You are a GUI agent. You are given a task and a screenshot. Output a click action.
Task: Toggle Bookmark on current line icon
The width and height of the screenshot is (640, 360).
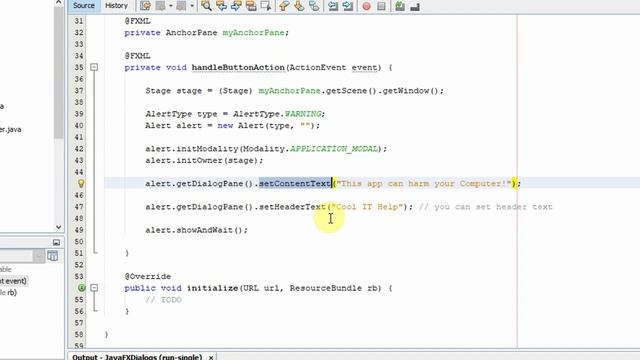click(314, 6)
